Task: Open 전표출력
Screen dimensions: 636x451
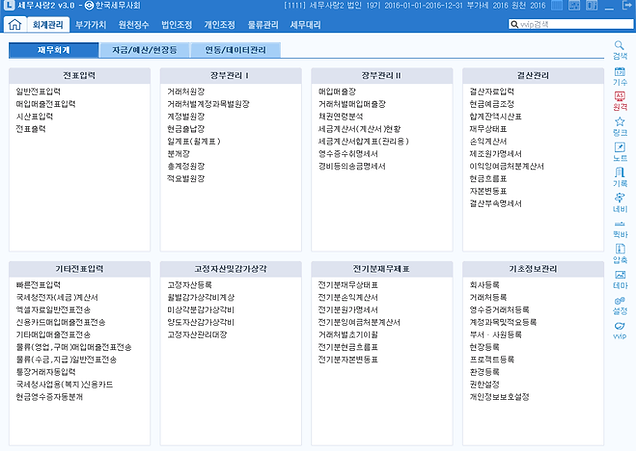Action: 30,129
